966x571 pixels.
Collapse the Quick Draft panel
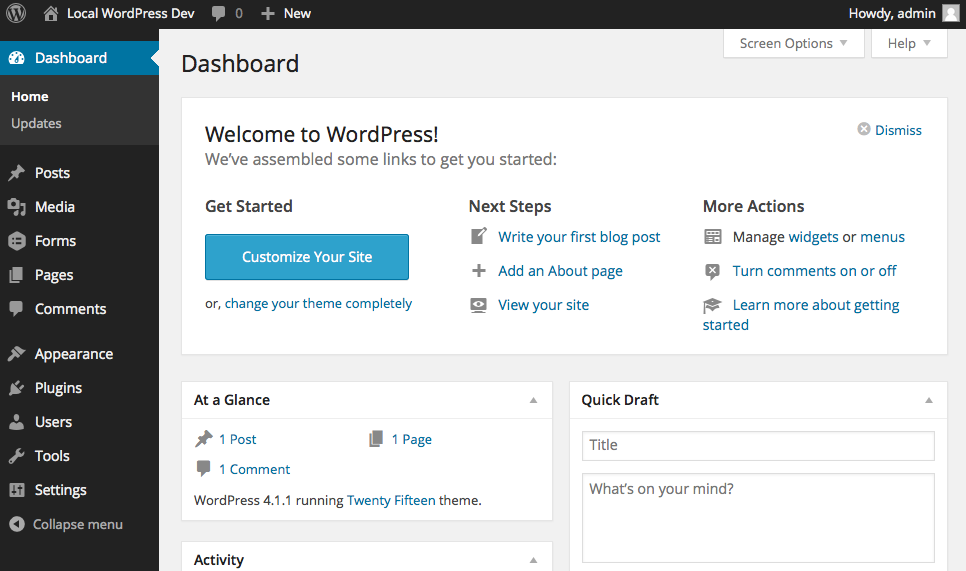click(929, 400)
